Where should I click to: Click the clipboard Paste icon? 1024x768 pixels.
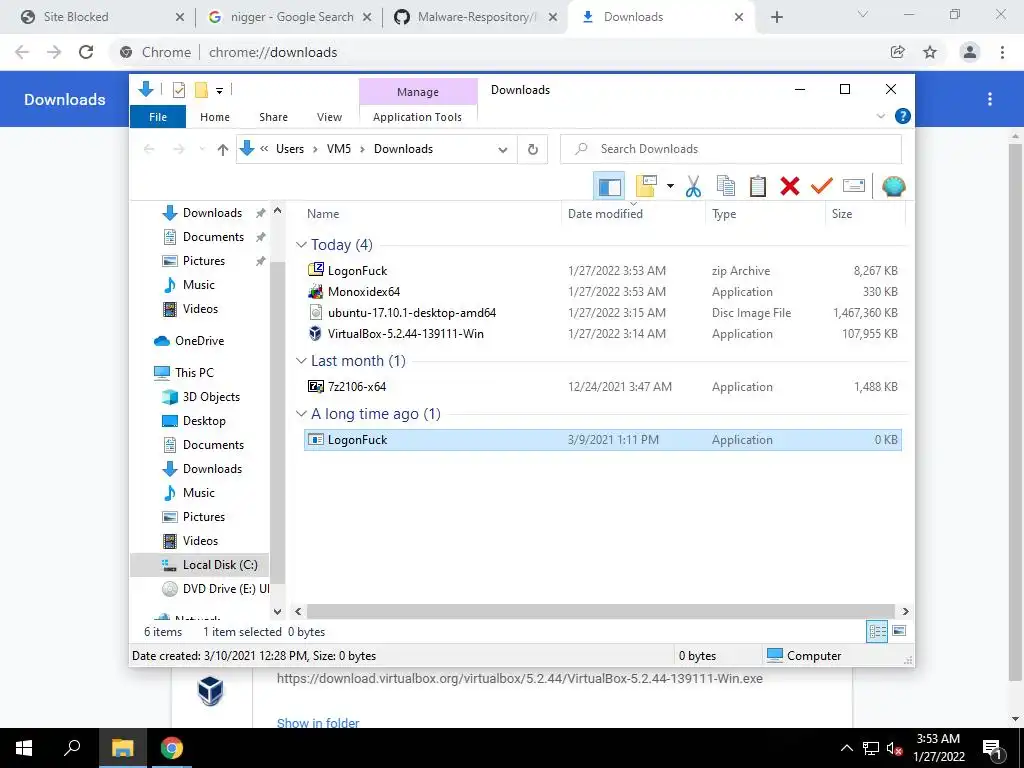point(758,187)
